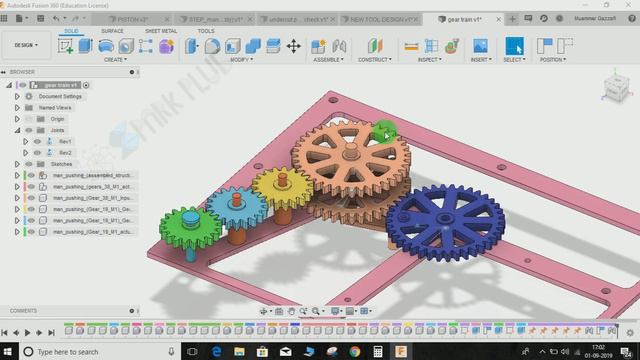Activate gear train root radio button
This screenshot has height=360, width=640.
click(86, 85)
